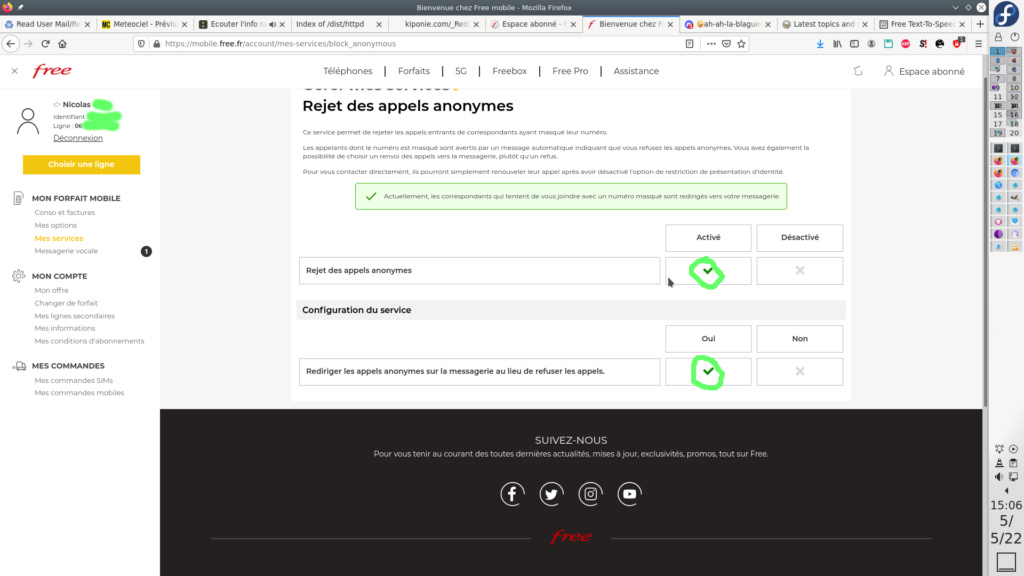1024x576 pixels.
Task: Open Mes lignes secondaires link
Action: 74,316
